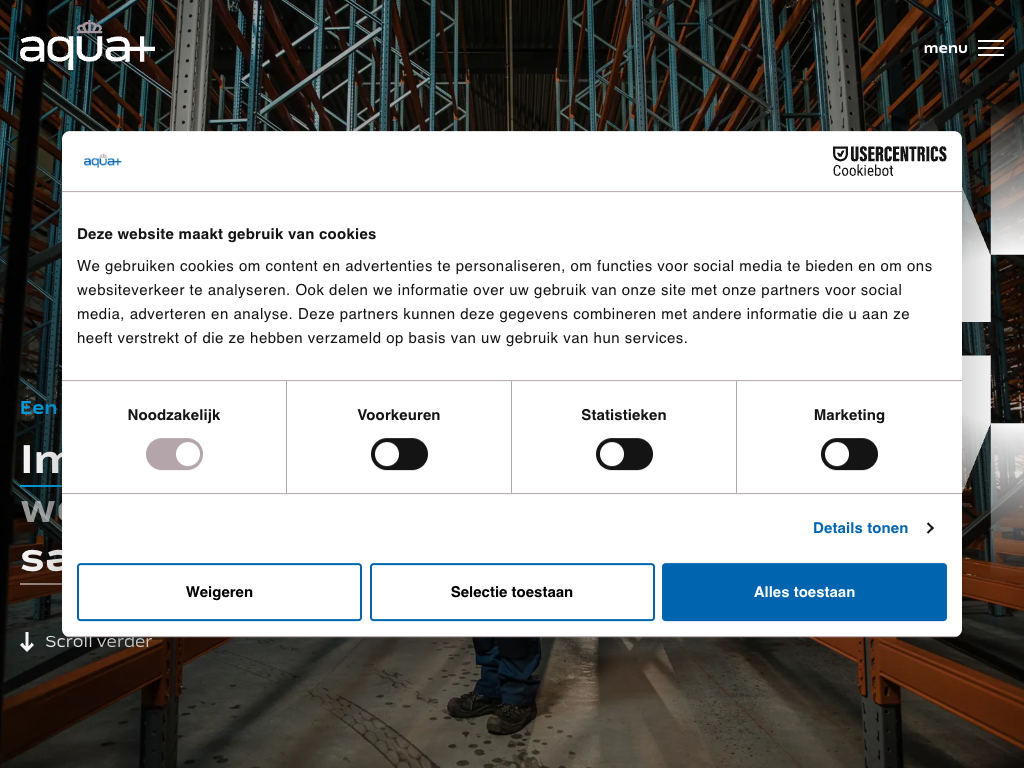The image size is (1024, 768).
Task: Click the Statistieken category label
Action: pyautogui.click(x=624, y=415)
